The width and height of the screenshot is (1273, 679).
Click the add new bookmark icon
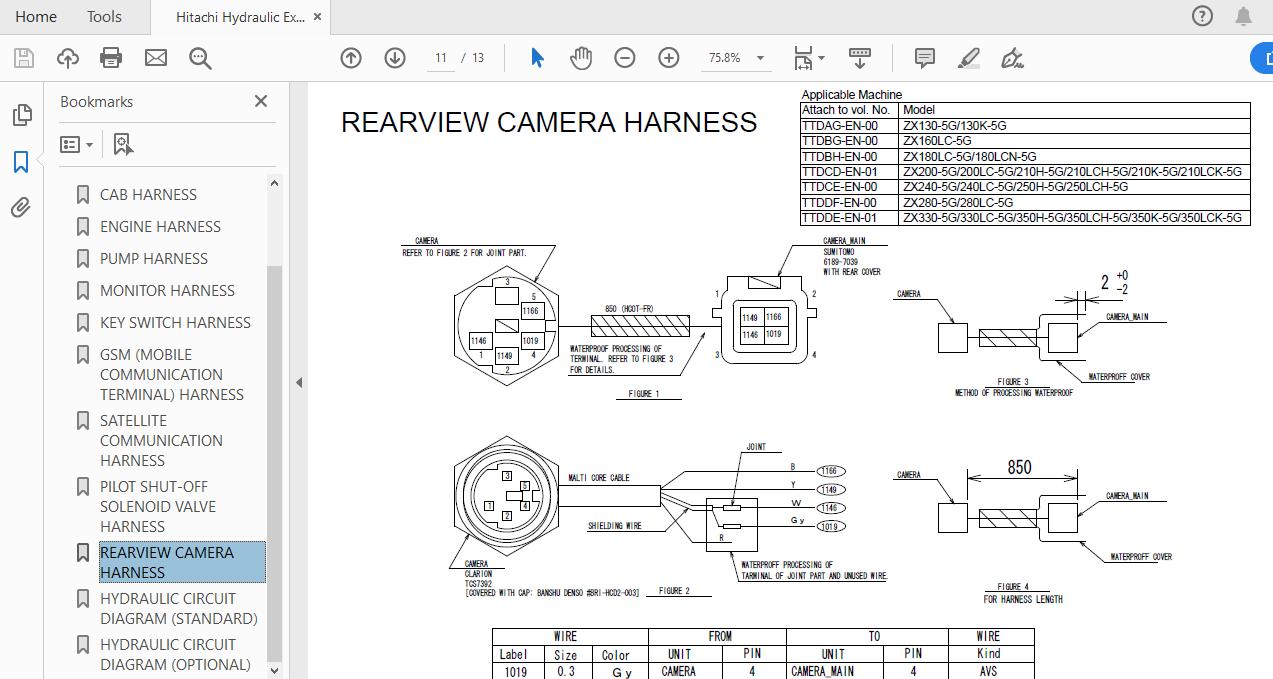point(123,145)
